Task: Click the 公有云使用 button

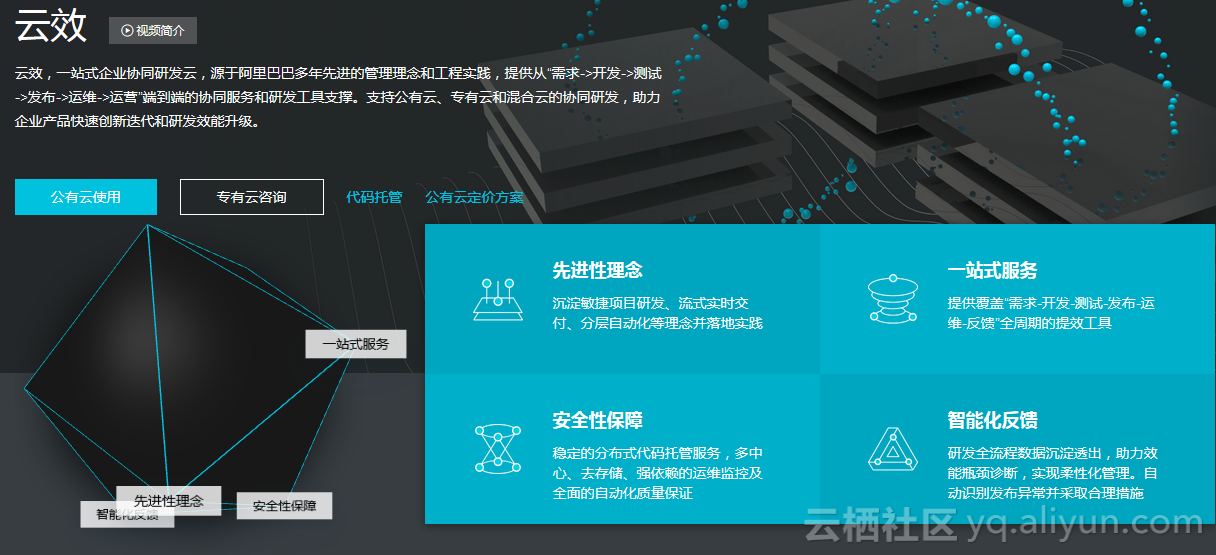Action: (x=86, y=197)
